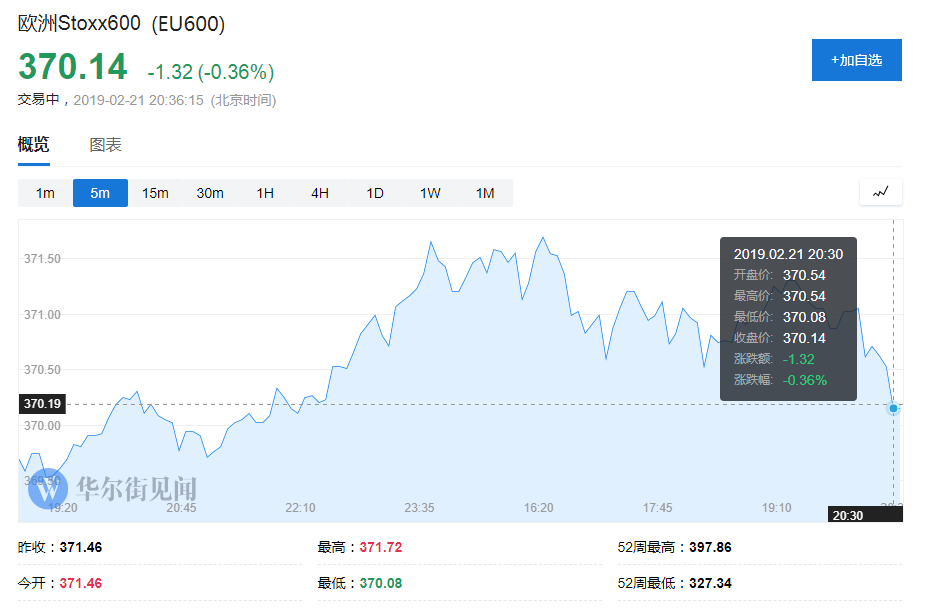The image size is (926, 610).
Task: Select the 1M monthly chart
Action: tap(485, 193)
